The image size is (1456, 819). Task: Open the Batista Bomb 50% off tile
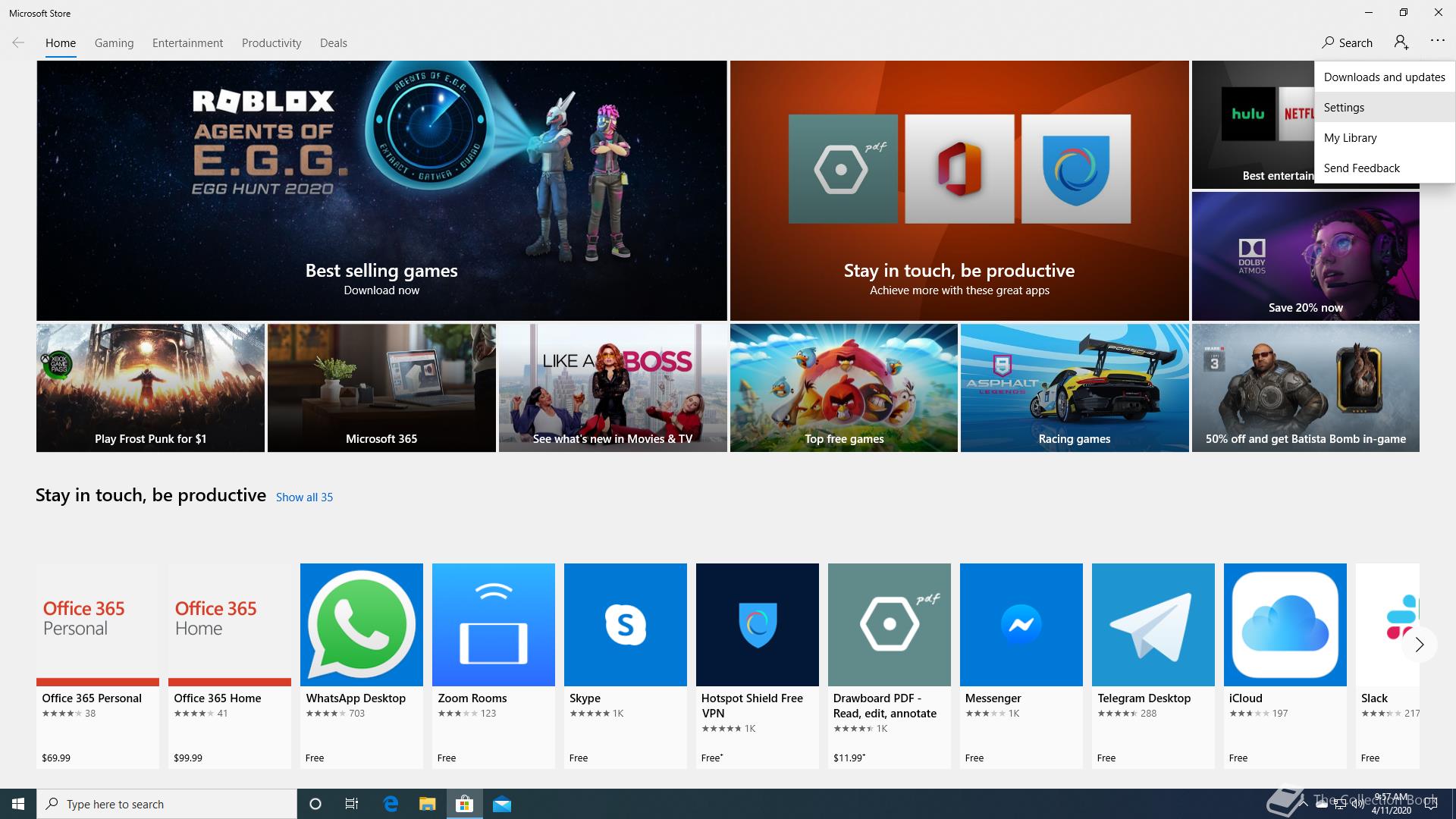(x=1306, y=388)
